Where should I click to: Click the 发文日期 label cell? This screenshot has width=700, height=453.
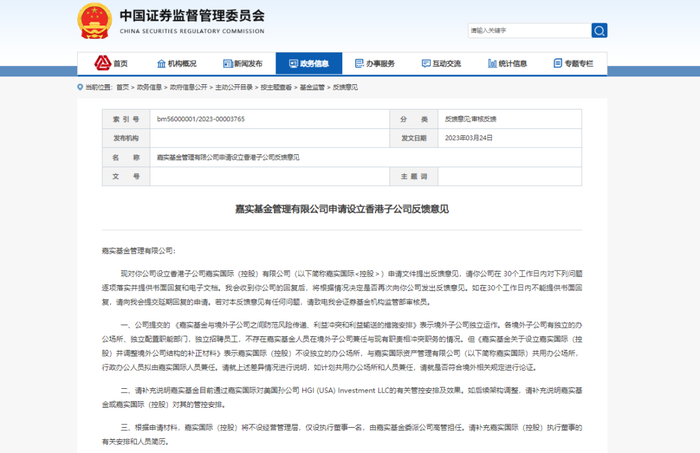(x=414, y=138)
